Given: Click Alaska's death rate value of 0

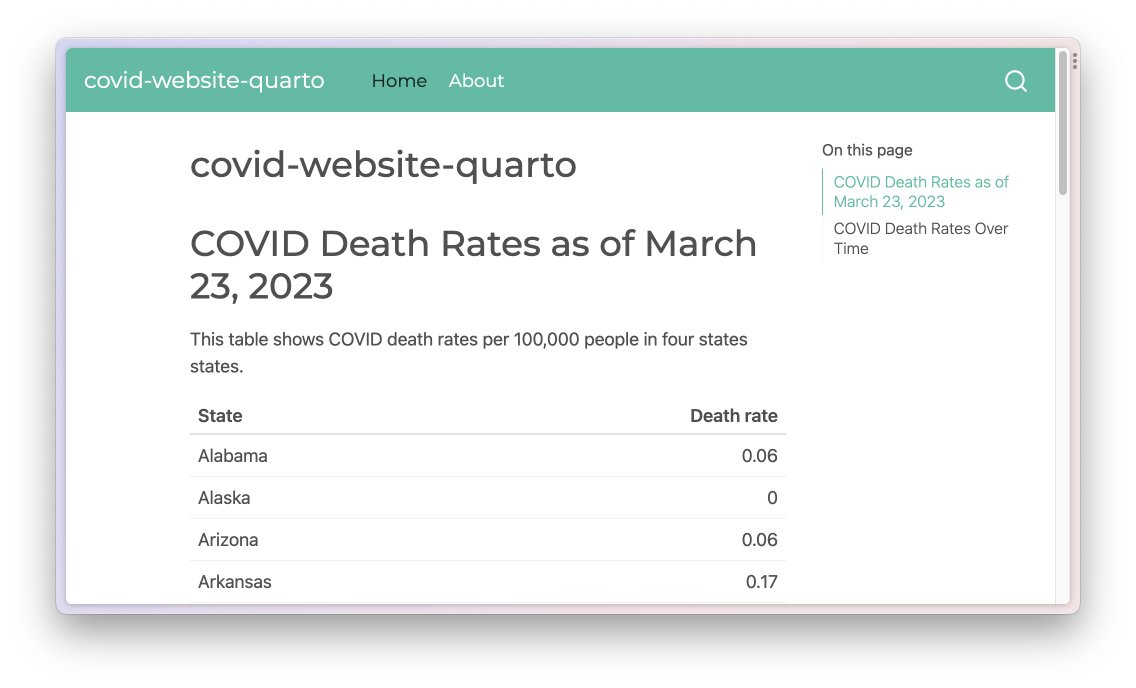Looking at the screenshot, I should pyautogui.click(x=772, y=498).
